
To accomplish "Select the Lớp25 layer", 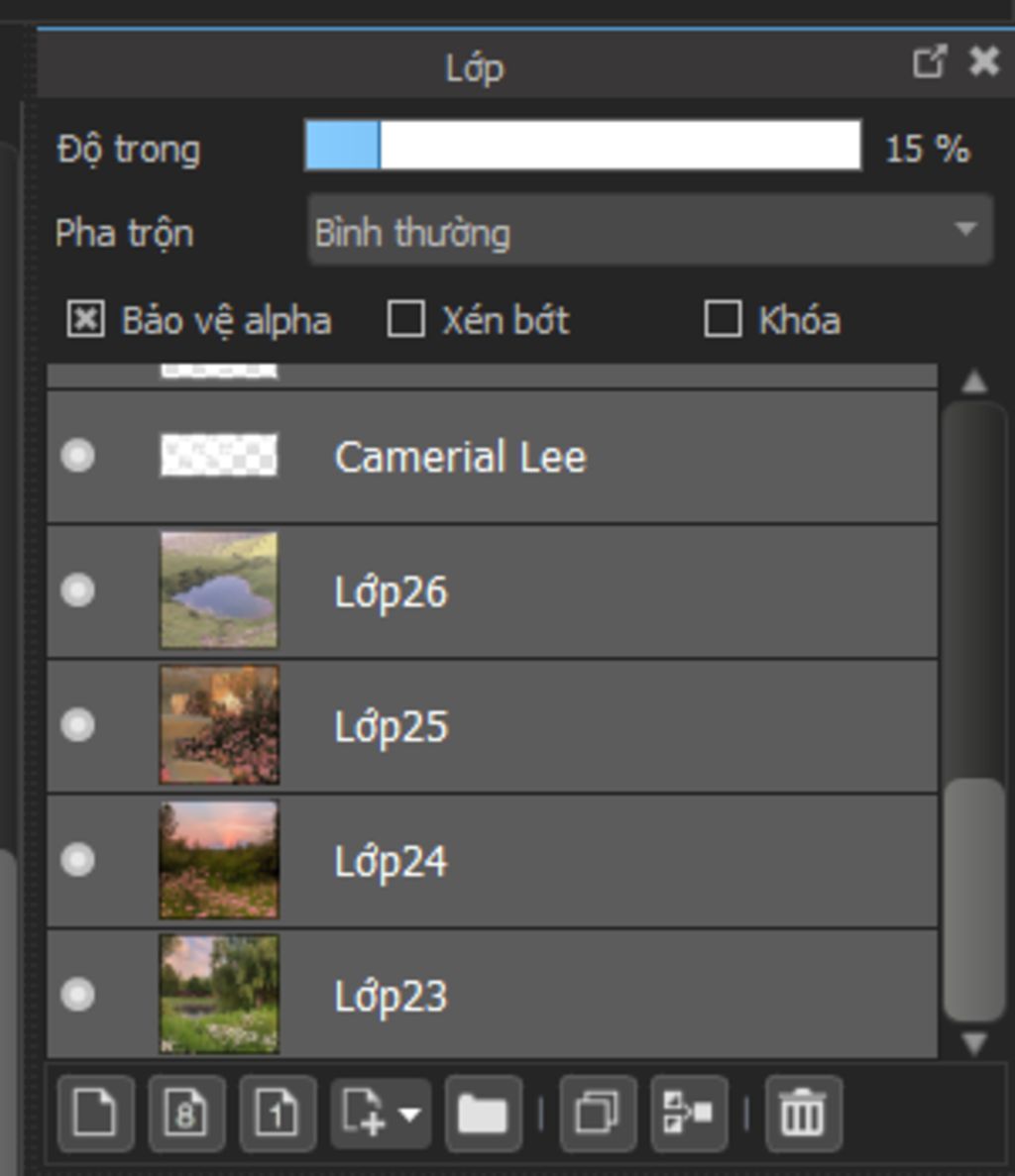I will 492,725.
